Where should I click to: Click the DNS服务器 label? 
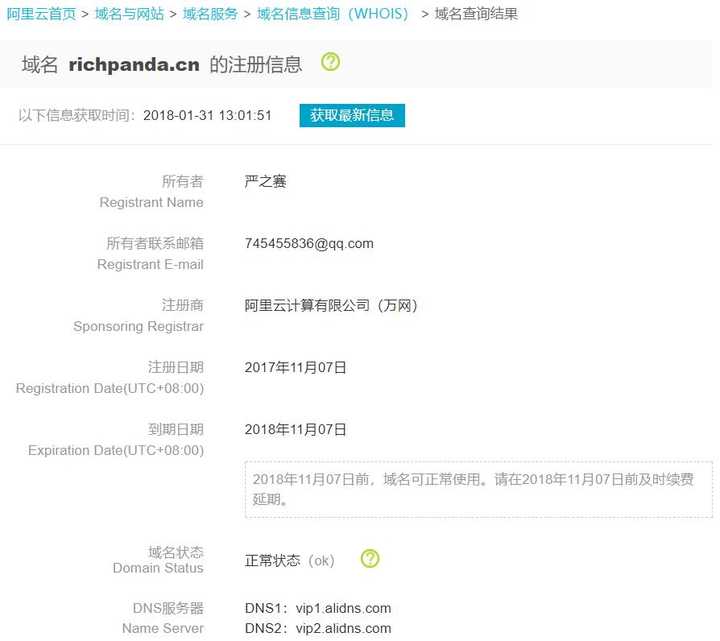click(168, 608)
